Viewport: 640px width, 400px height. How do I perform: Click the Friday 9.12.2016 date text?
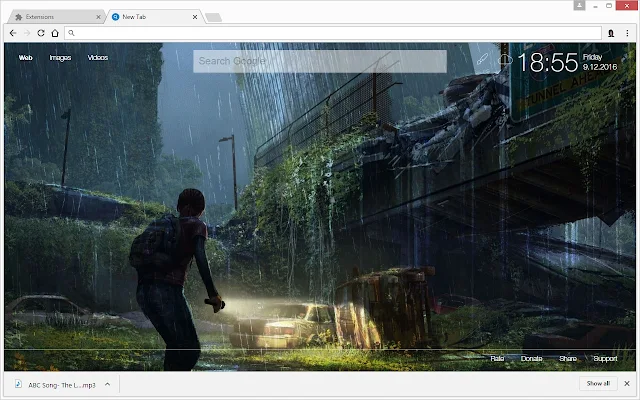click(600, 62)
